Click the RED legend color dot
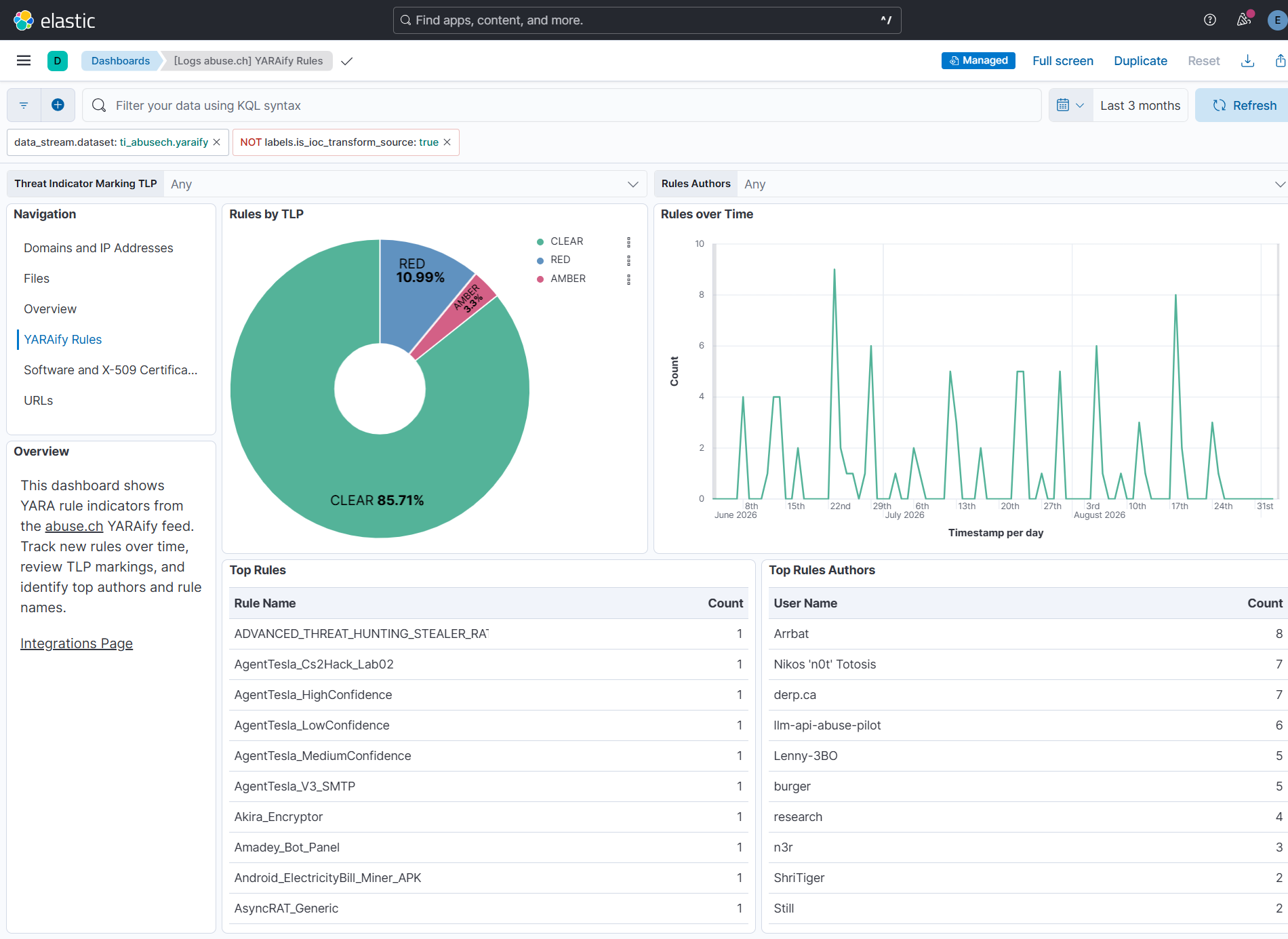Screen dimensions: 1288x939 coord(540,260)
